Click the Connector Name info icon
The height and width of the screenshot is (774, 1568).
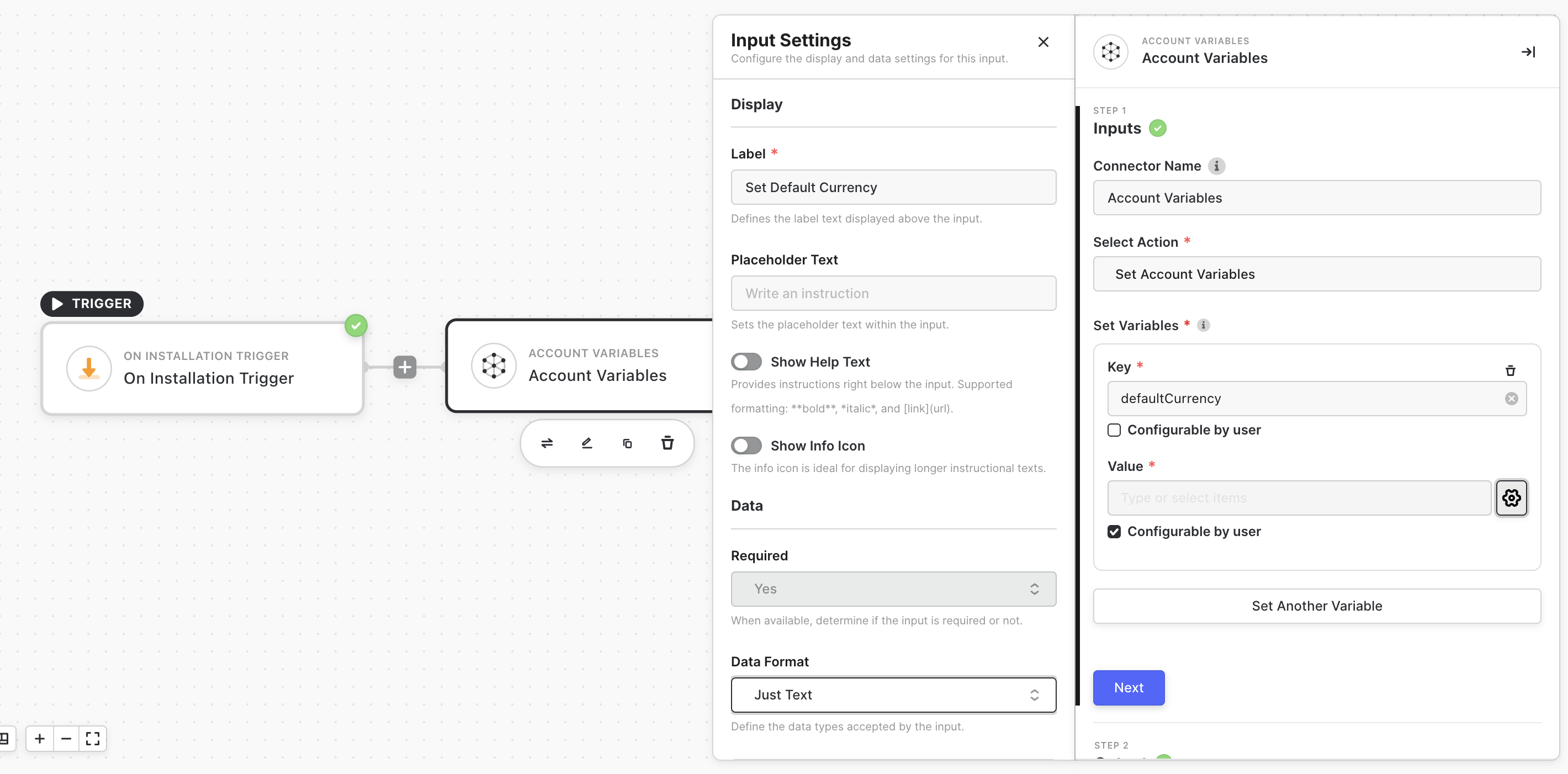(x=1216, y=166)
